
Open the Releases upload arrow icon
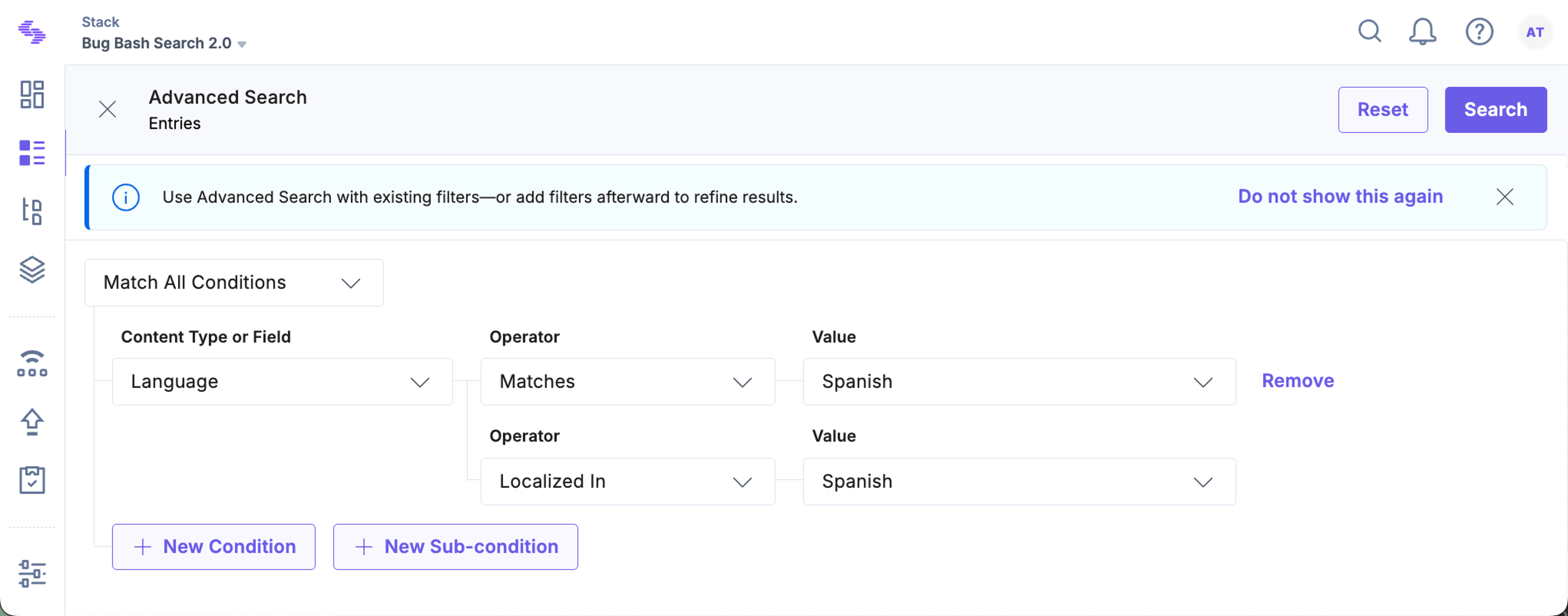coord(32,422)
